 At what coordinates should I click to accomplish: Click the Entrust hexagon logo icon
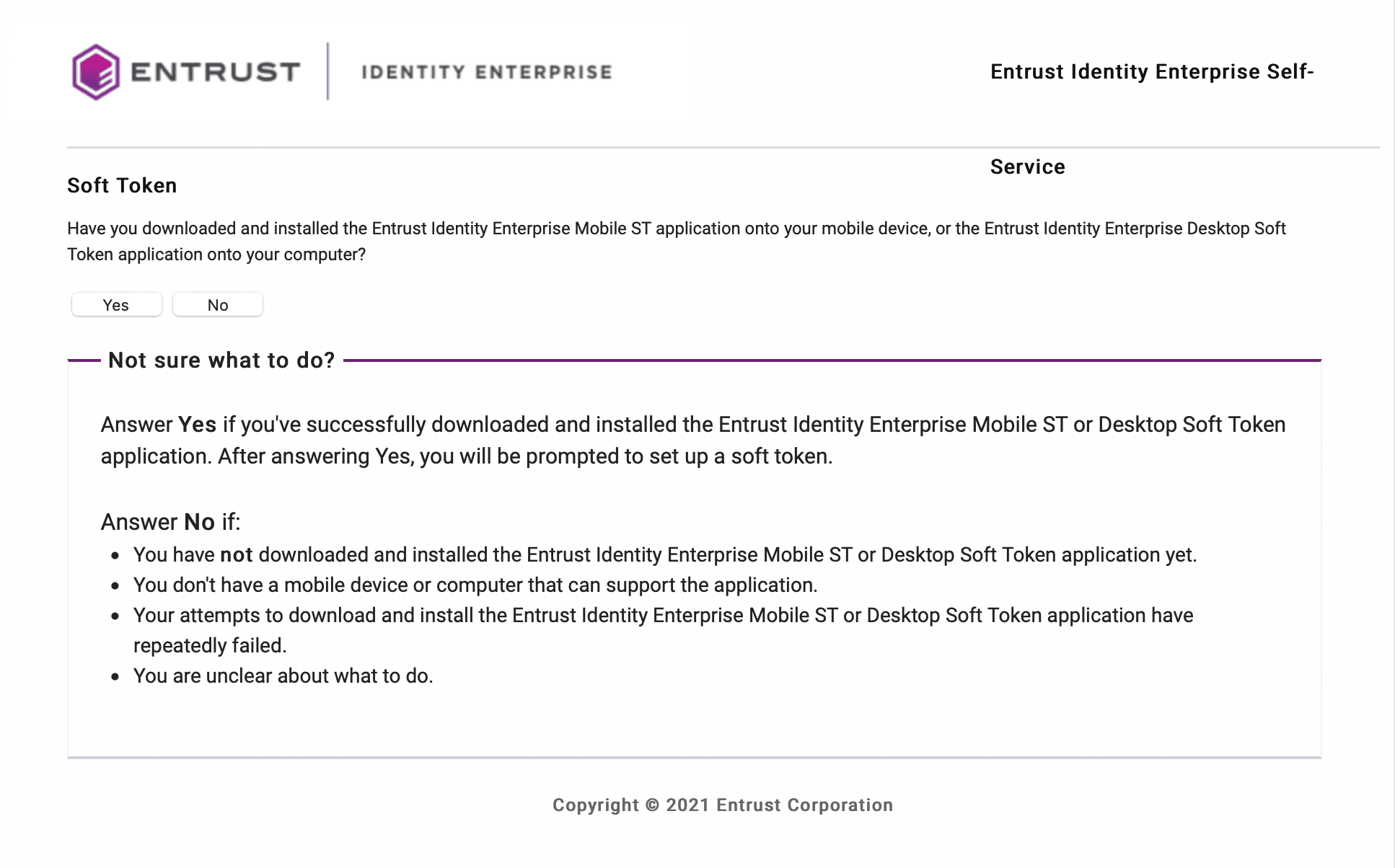pos(96,72)
